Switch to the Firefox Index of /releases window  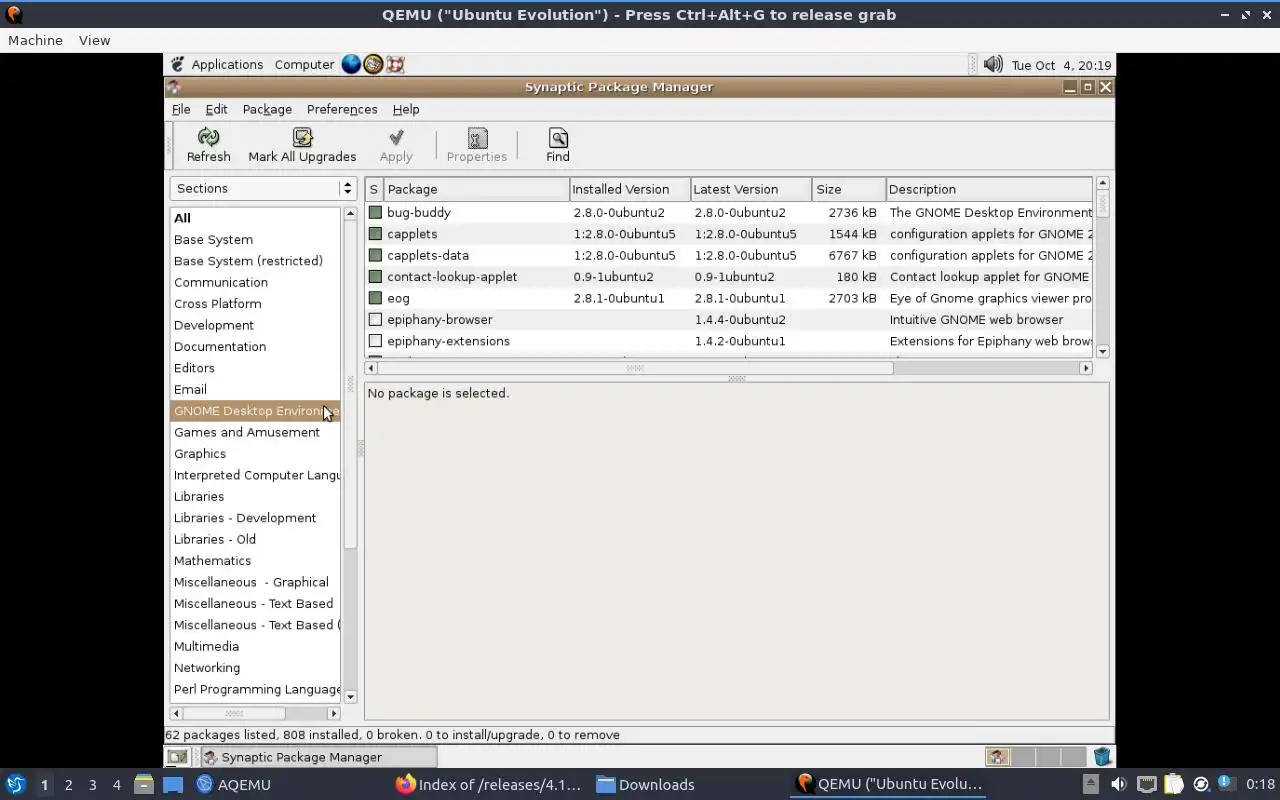tap(488, 784)
